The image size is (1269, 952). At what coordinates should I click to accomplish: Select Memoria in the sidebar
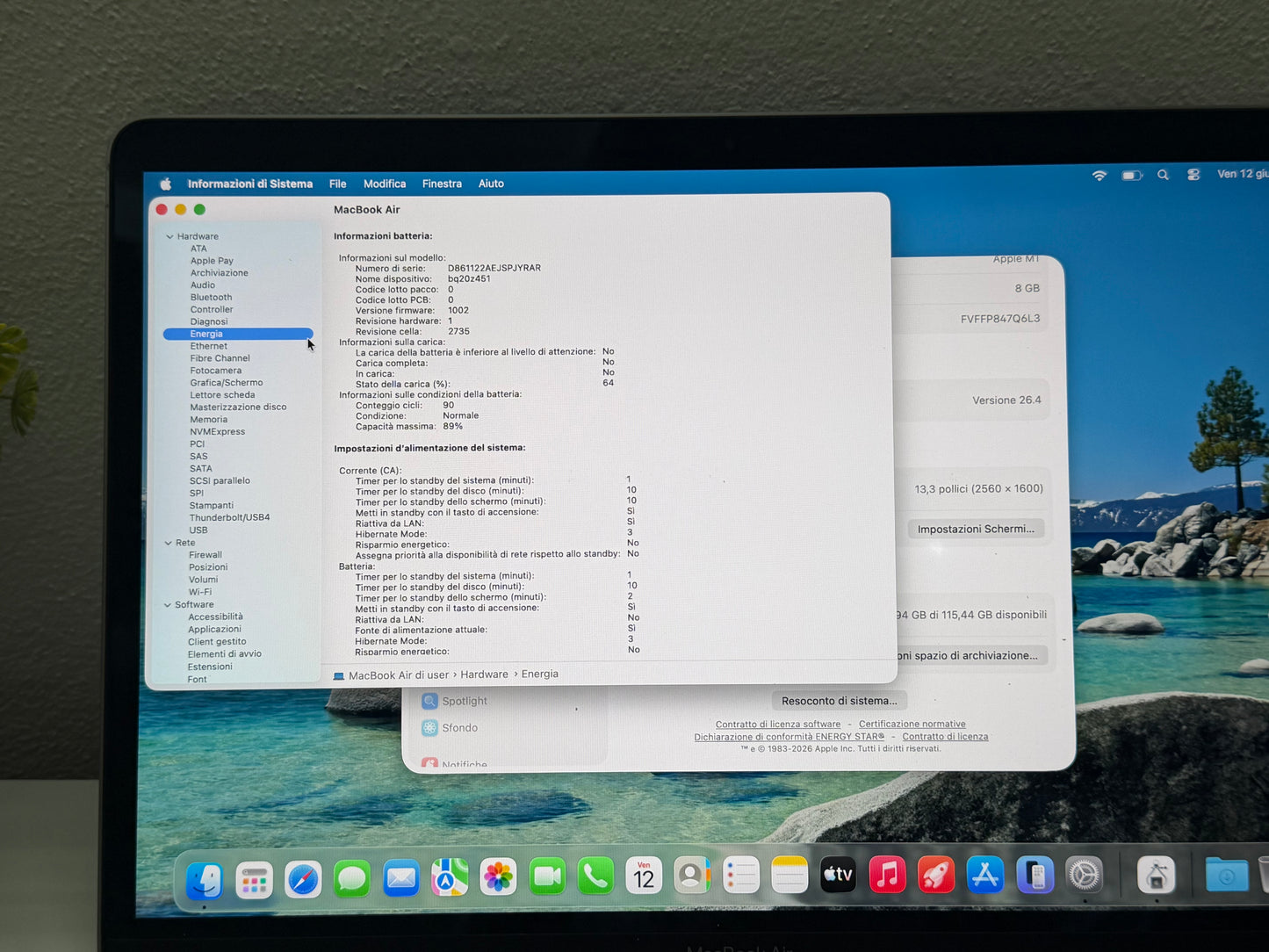pos(208,420)
